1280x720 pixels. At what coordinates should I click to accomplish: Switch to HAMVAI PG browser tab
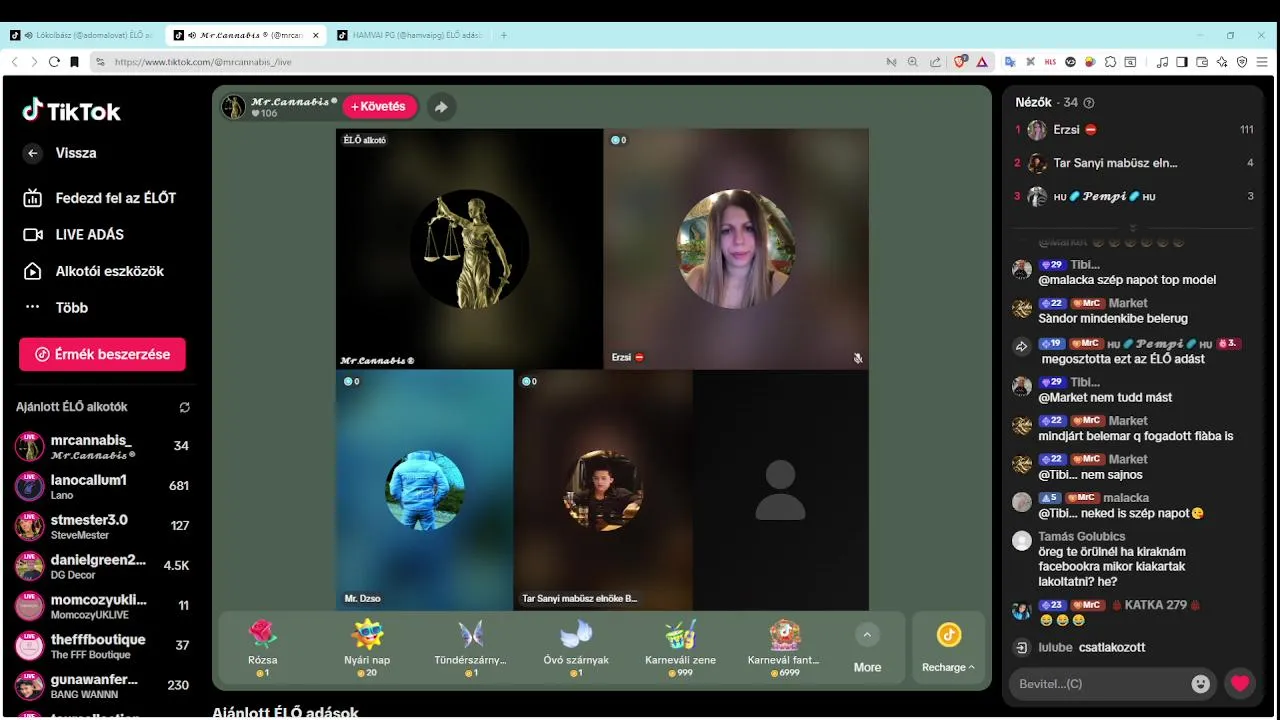(410, 35)
